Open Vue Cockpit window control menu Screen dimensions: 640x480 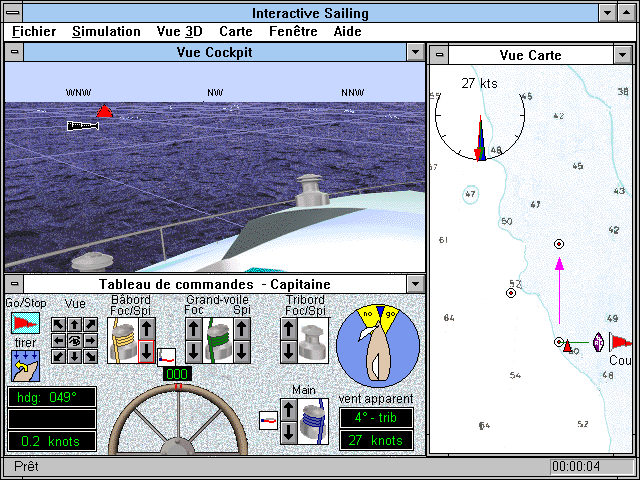pos(14,52)
